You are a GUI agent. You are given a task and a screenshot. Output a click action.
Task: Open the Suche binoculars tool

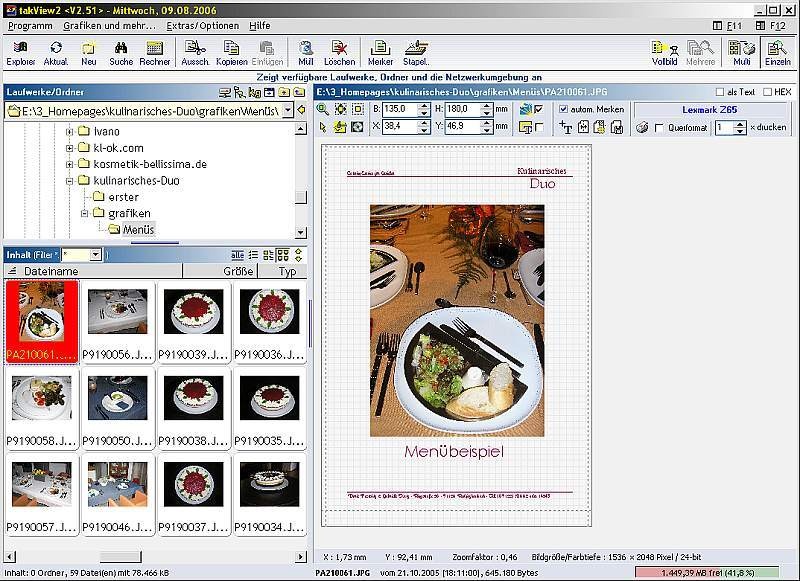[121, 52]
